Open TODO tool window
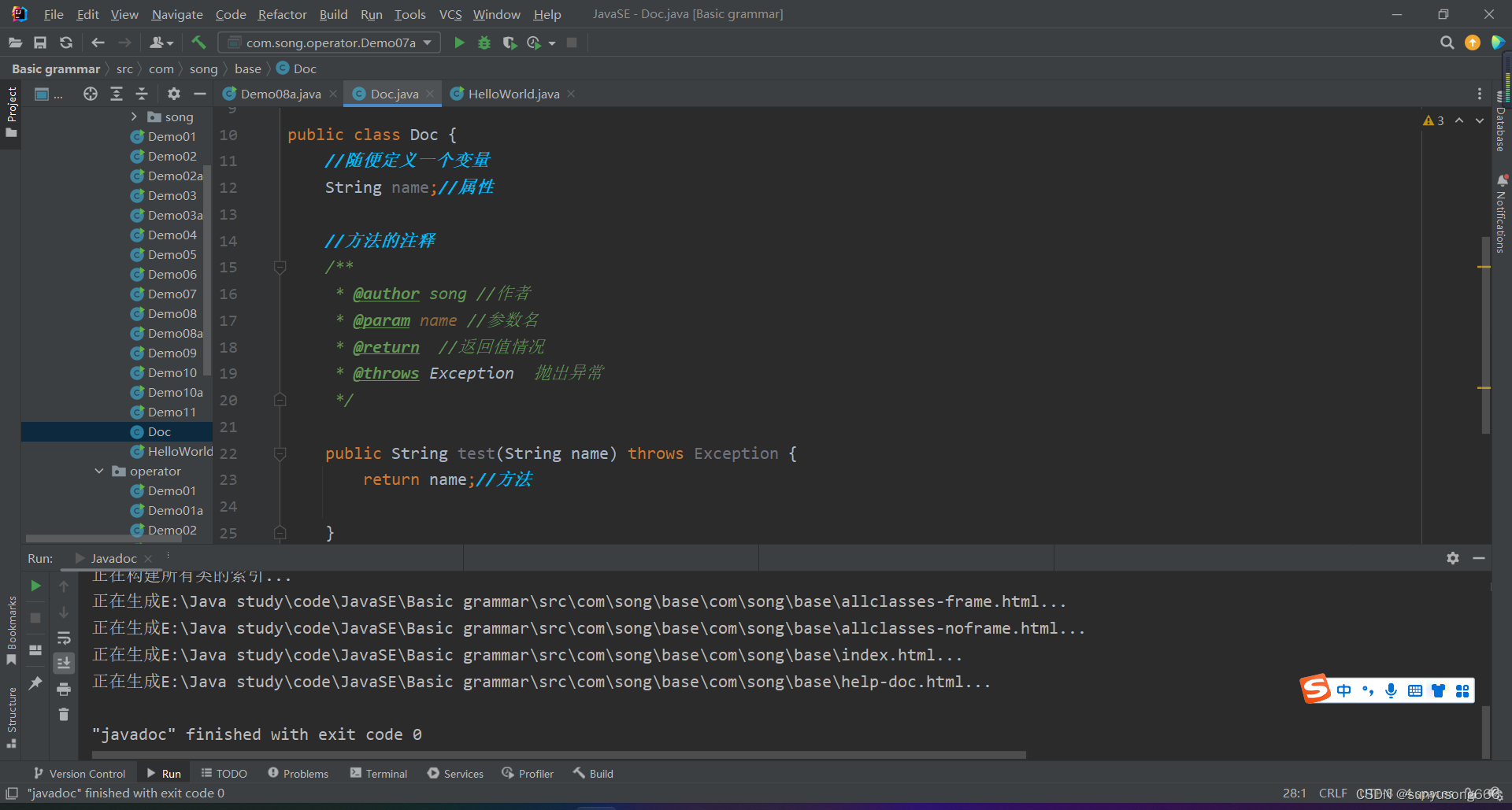The width and height of the screenshot is (1512, 810). (224, 774)
